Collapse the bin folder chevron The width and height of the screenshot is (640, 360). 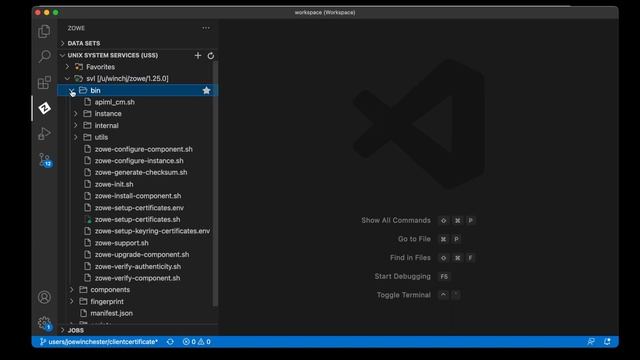72,90
